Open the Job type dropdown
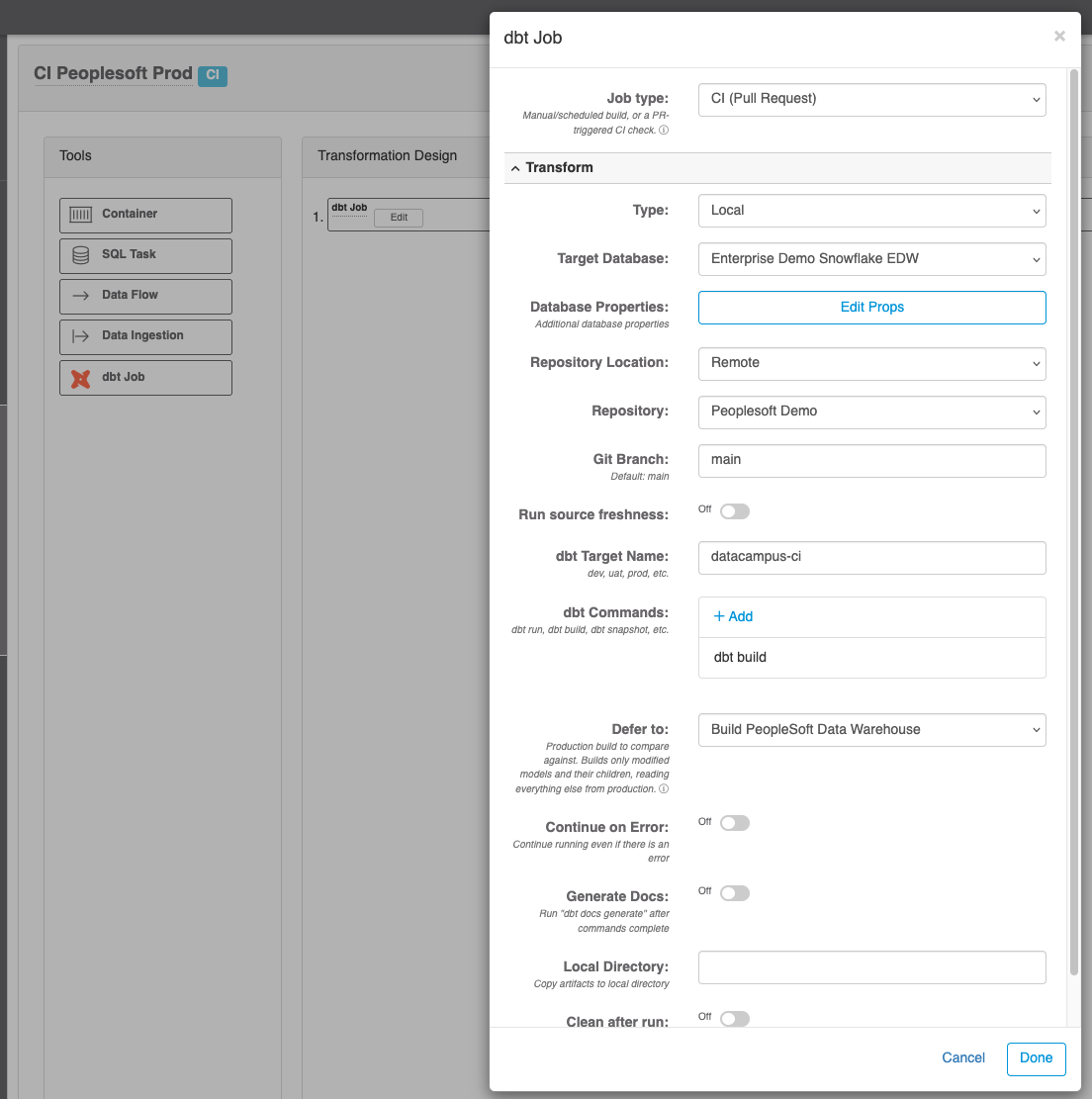Image resolution: width=1092 pixels, height=1099 pixels. click(x=871, y=100)
